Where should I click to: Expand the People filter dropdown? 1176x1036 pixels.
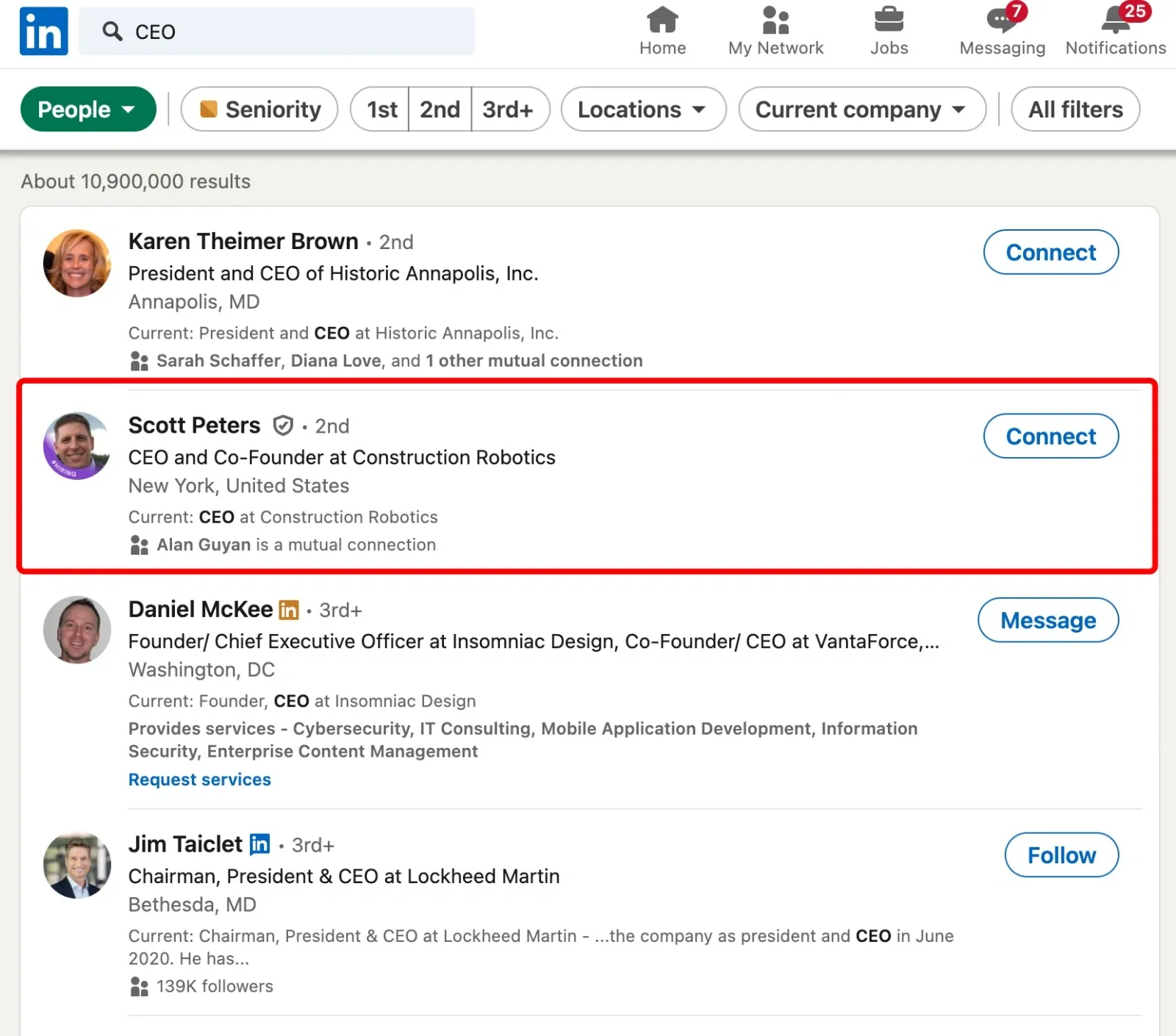tap(88, 109)
